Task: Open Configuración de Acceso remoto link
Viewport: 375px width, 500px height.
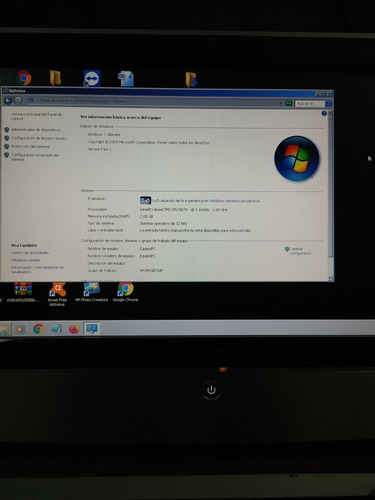Action: pyautogui.click(x=39, y=138)
